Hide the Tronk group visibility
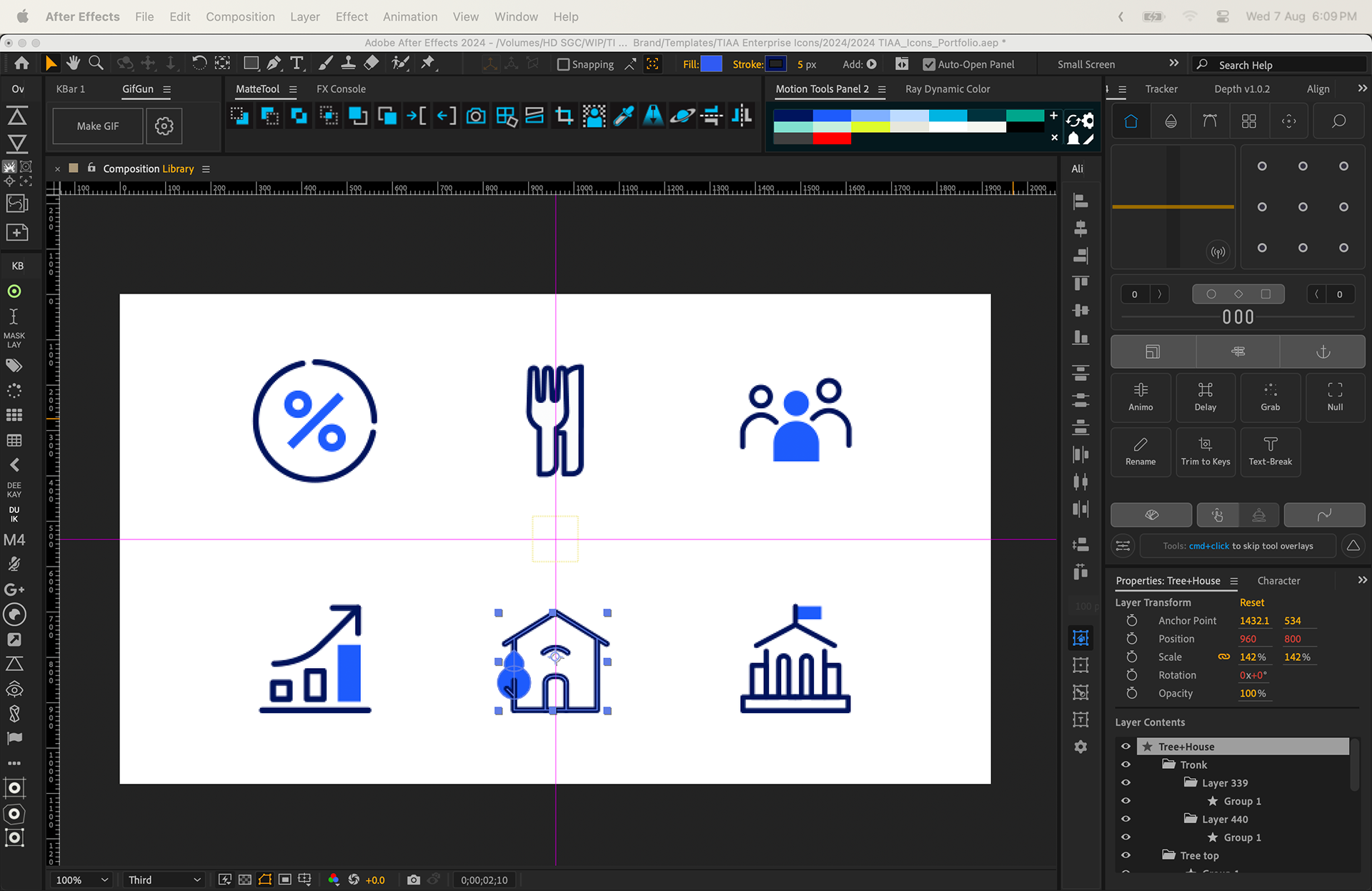 pos(1125,765)
